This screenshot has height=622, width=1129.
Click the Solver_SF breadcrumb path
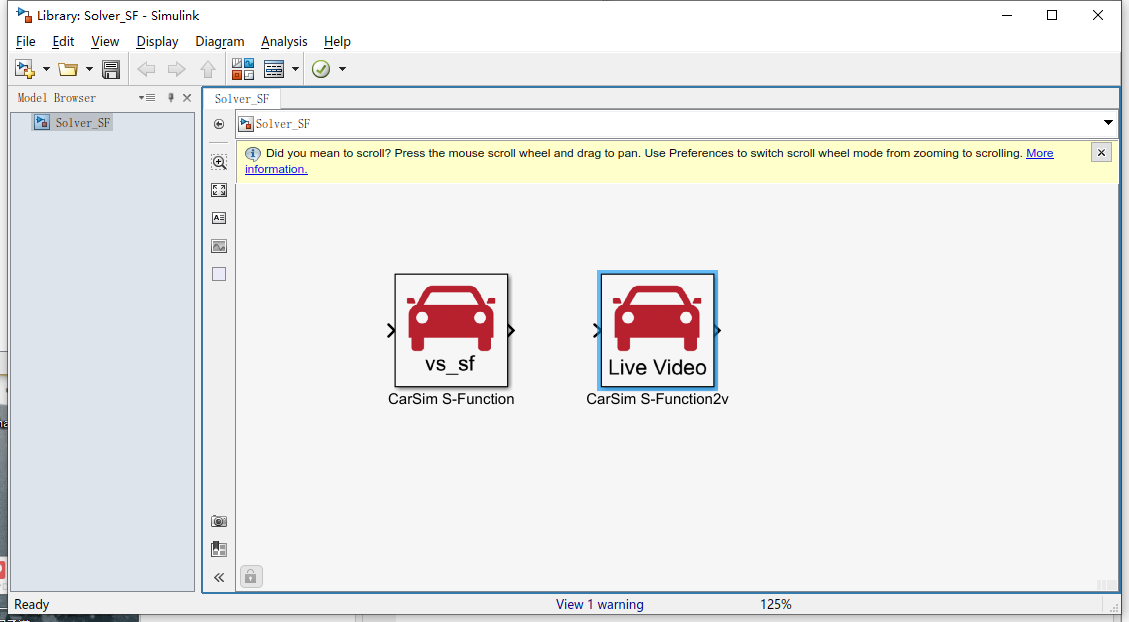click(x=283, y=124)
